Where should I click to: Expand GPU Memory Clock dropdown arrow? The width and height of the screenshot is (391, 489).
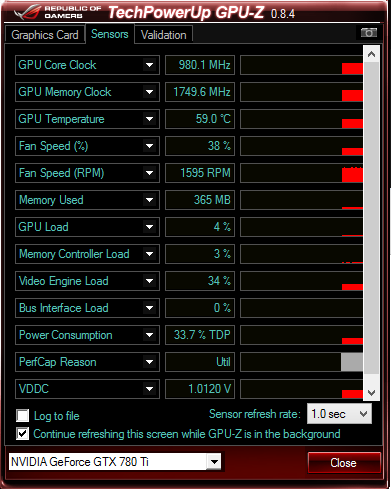click(149, 92)
